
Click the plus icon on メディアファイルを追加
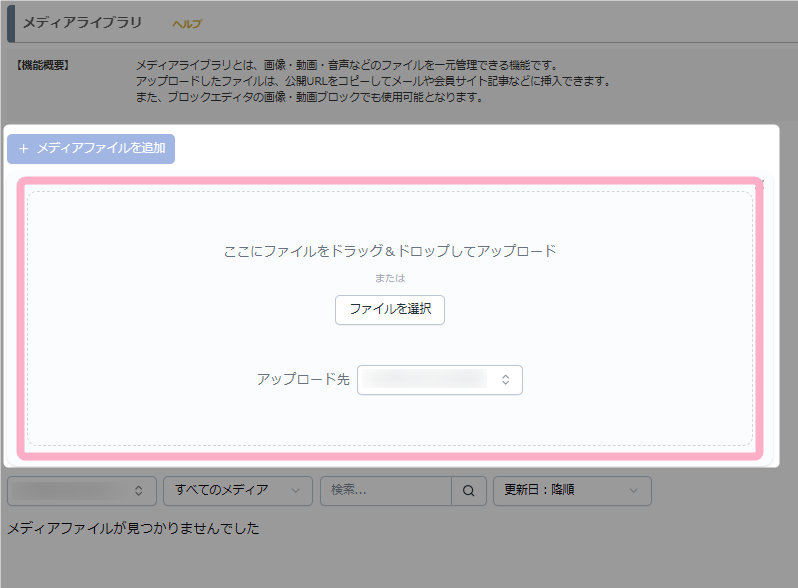point(23,149)
